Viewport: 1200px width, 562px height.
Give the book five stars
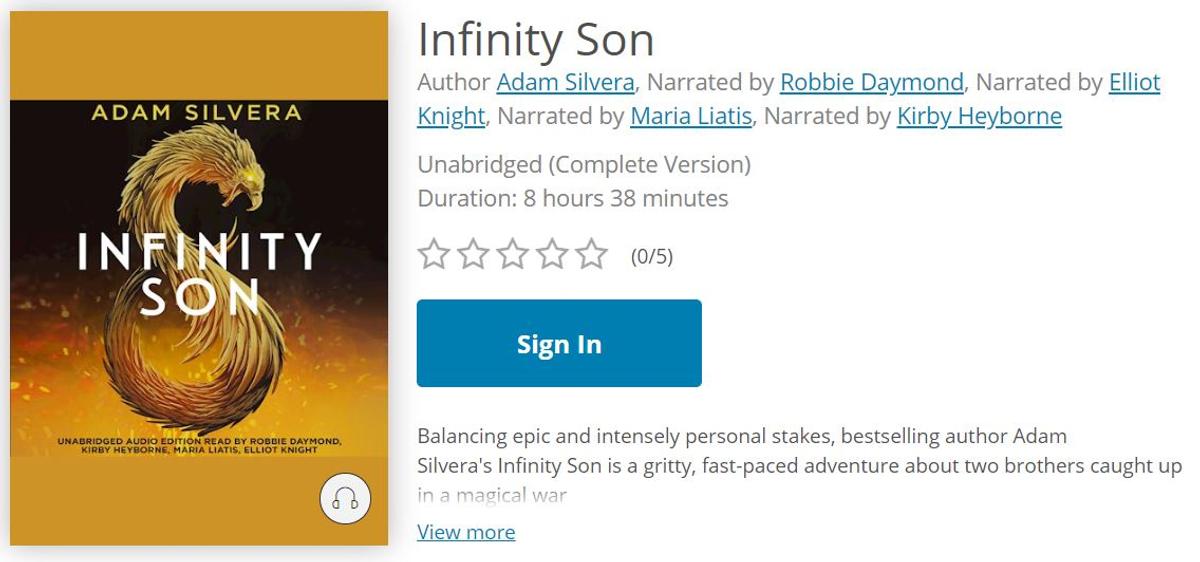click(x=592, y=254)
